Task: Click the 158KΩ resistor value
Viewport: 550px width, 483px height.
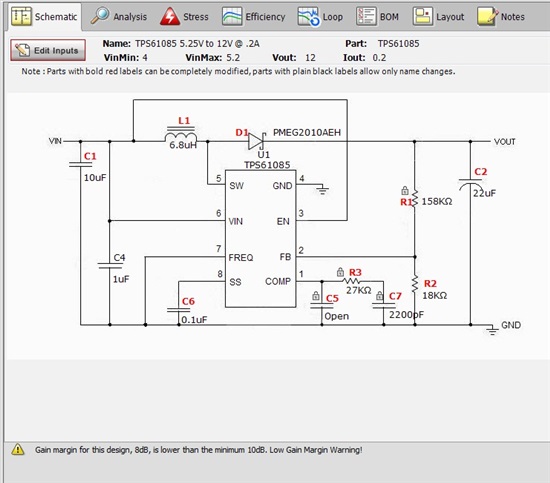Action: 437,201
